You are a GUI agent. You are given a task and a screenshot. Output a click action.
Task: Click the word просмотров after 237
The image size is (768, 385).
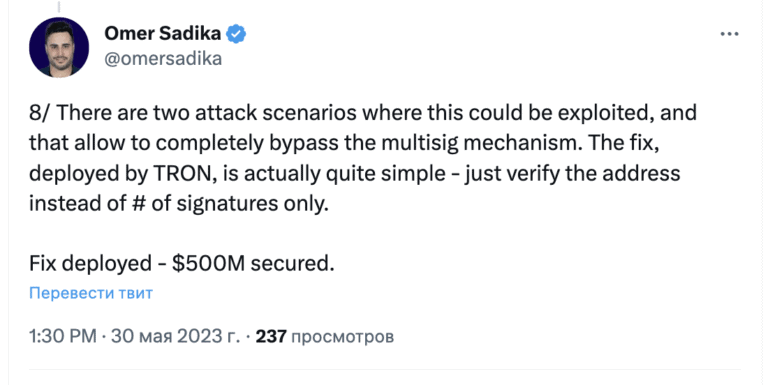(x=342, y=337)
